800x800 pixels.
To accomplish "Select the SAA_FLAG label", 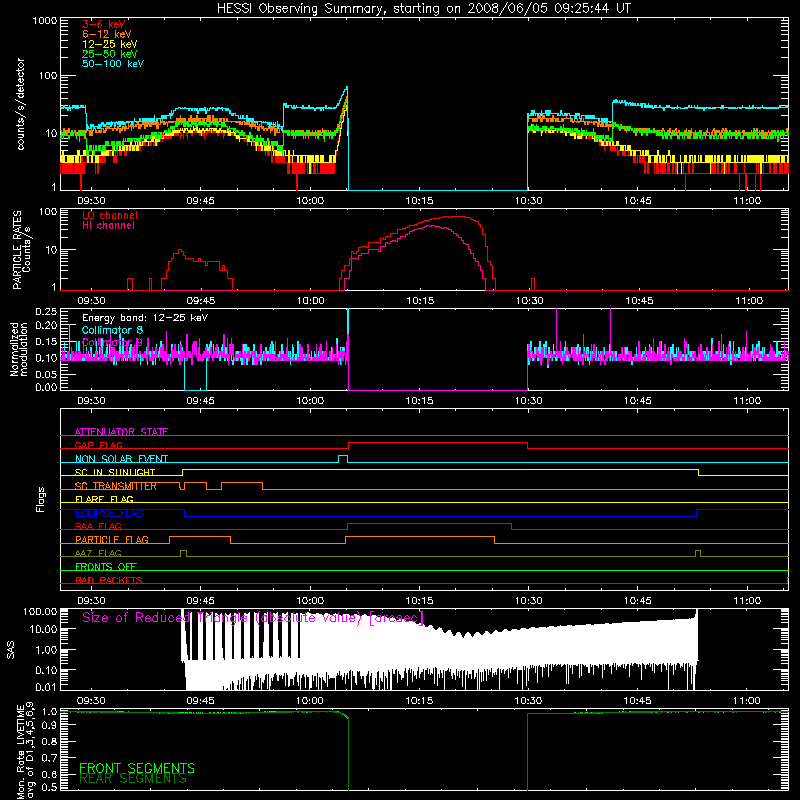I will (98, 526).
